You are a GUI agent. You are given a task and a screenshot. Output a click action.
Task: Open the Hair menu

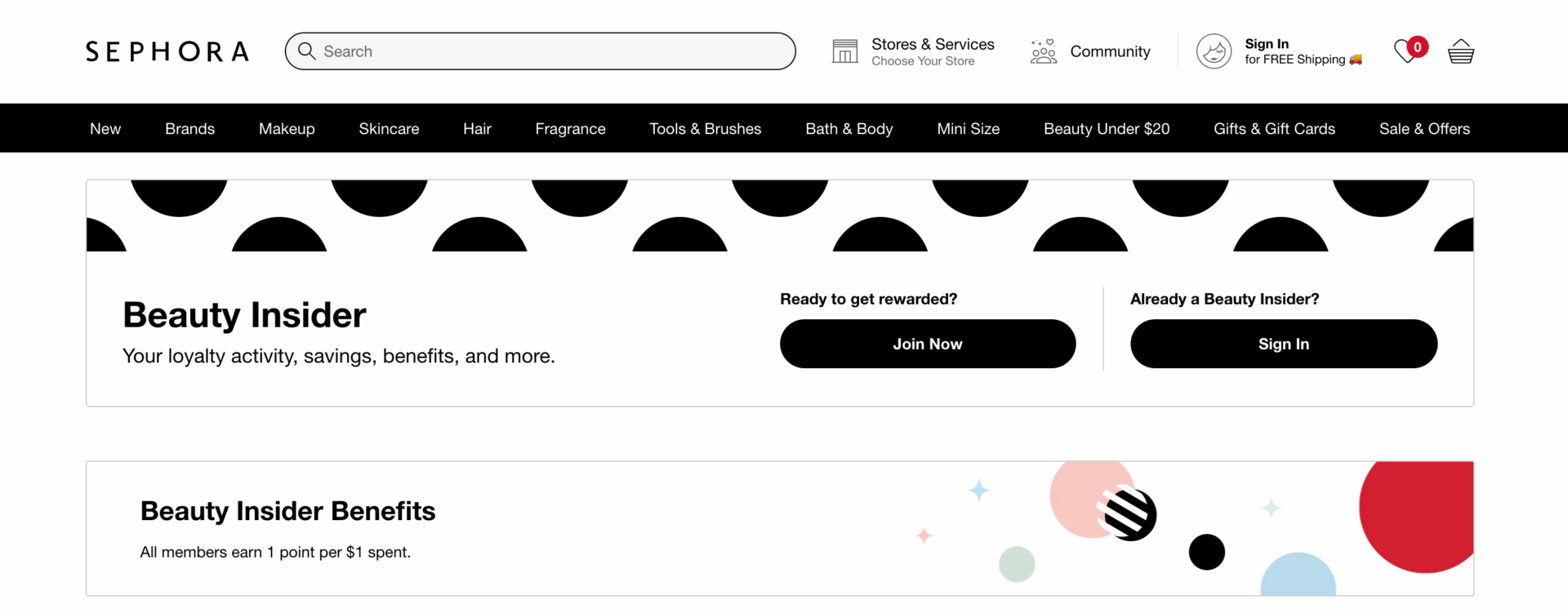477,128
